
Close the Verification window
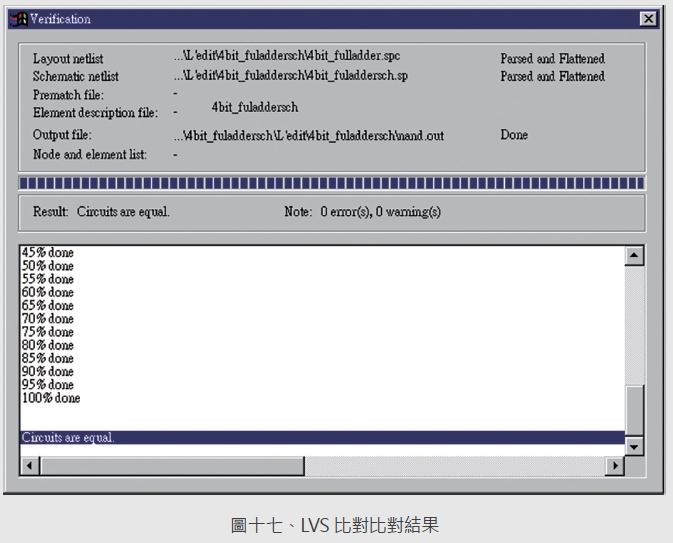648,19
